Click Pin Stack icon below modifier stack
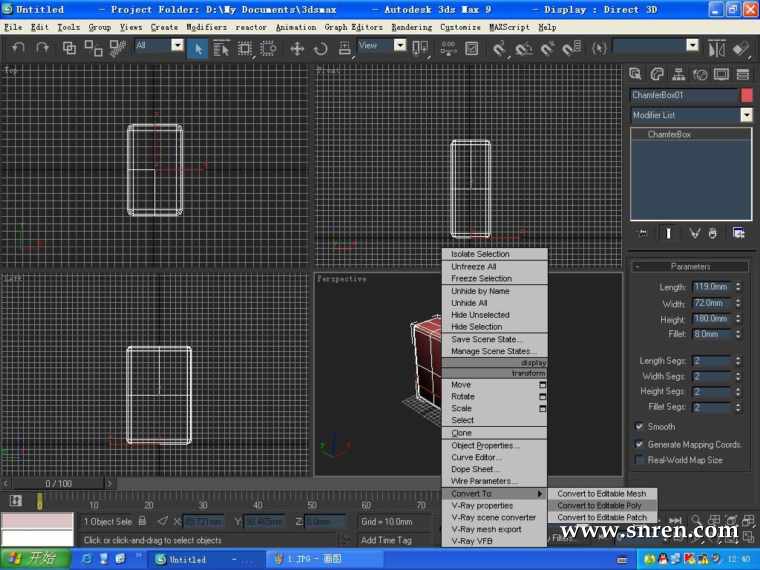760x570 pixels. [644, 234]
